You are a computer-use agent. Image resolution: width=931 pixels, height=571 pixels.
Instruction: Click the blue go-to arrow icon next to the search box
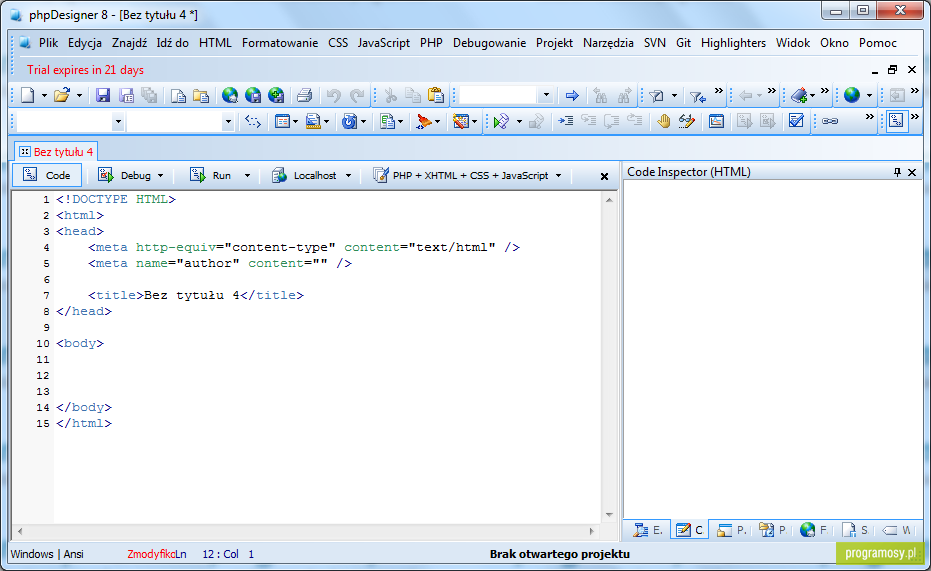pos(572,95)
